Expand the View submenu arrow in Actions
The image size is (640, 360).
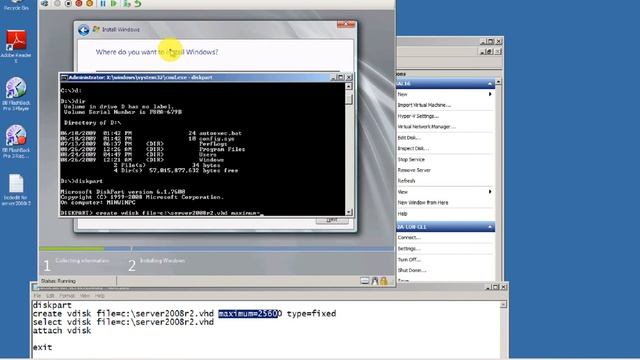(490, 192)
